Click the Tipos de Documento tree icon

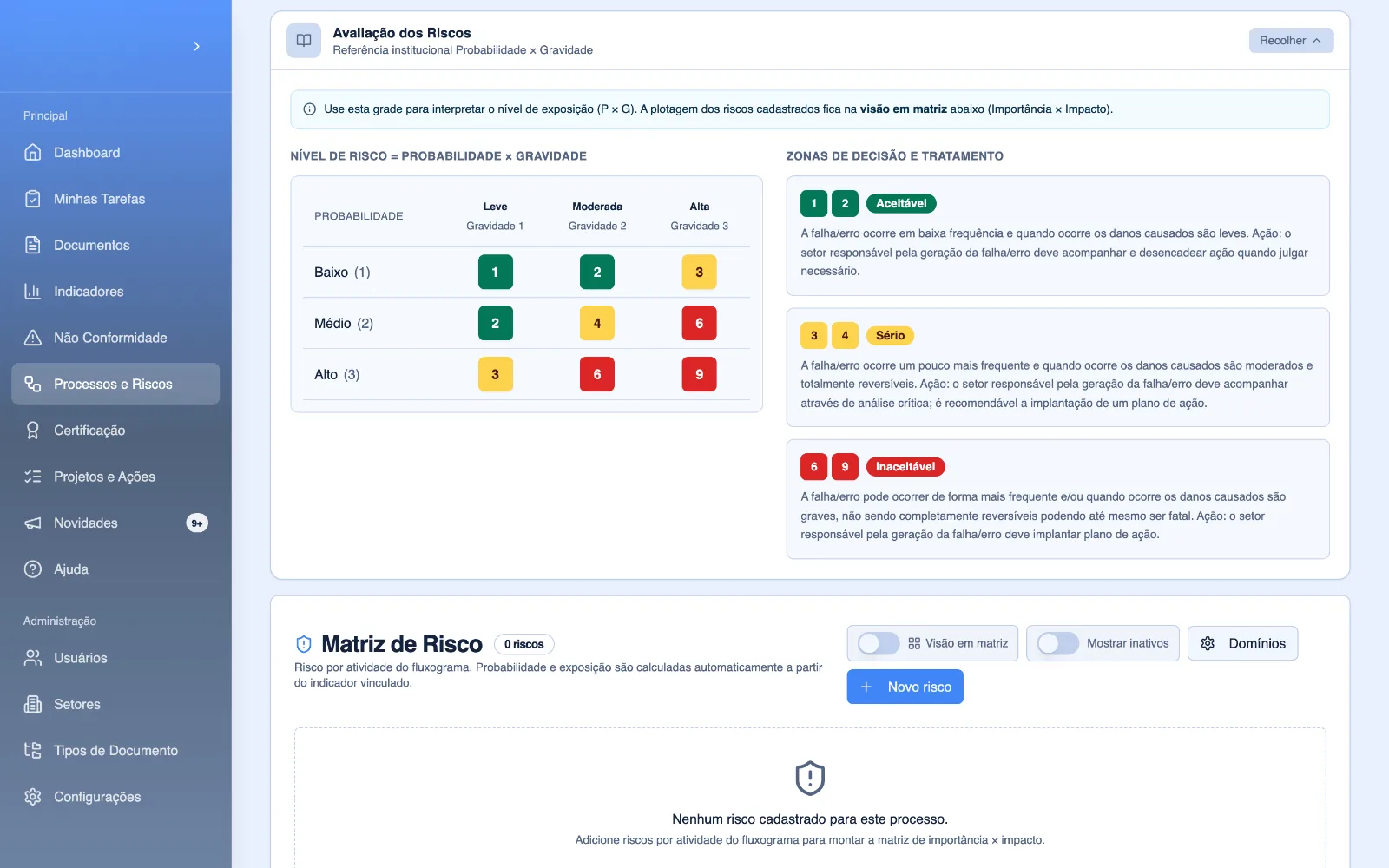[33, 751]
